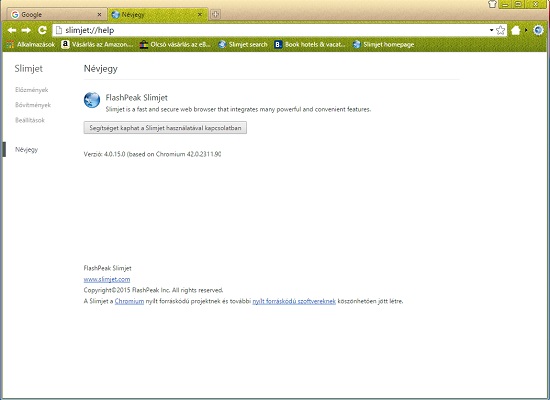
Task: Open Beállítások in the sidebar
Action: point(30,120)
